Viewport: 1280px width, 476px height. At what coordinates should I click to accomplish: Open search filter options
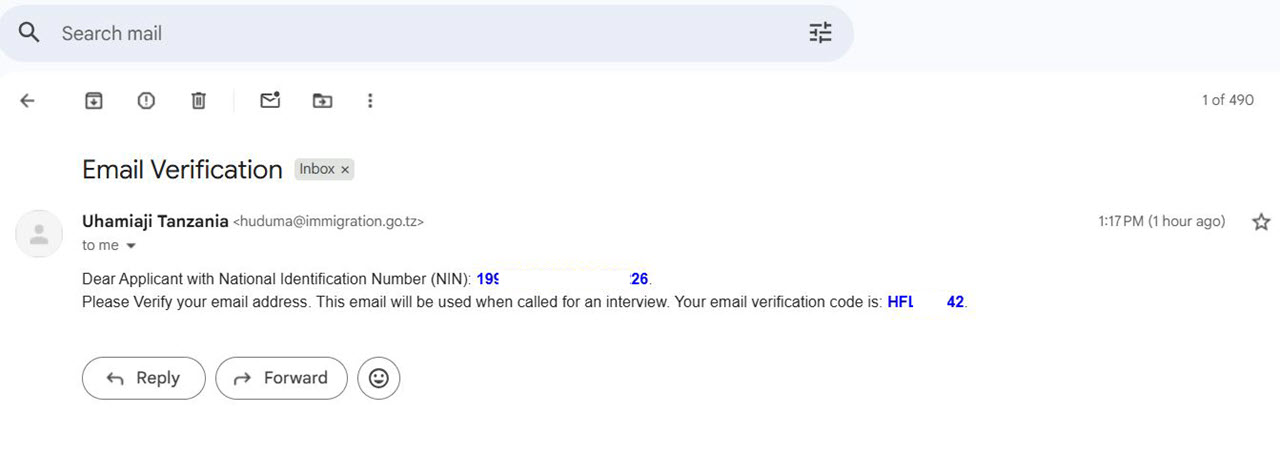(820, 33)
